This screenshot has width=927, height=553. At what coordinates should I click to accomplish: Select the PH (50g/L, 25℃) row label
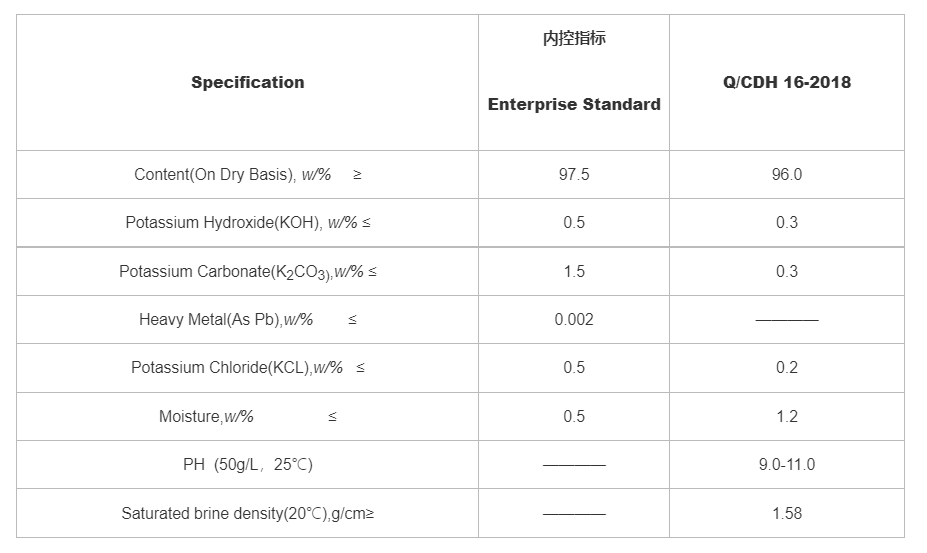click(247, 464)
